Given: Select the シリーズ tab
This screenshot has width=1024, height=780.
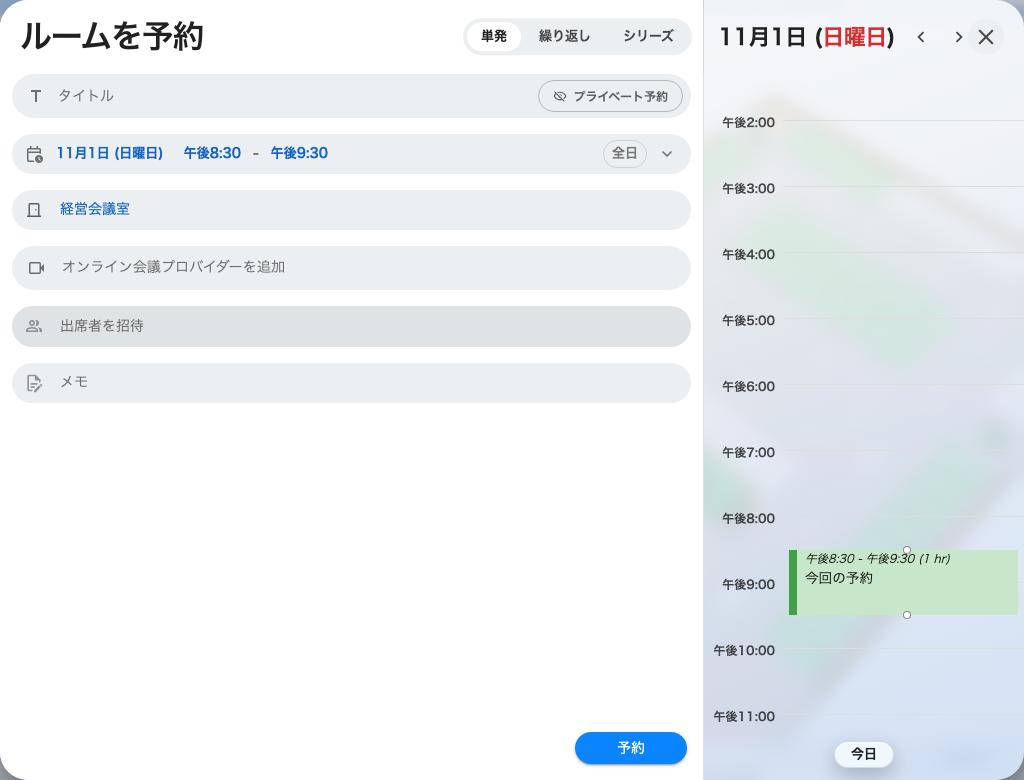Looking at the screenshot, I should (x=648, y=37).
